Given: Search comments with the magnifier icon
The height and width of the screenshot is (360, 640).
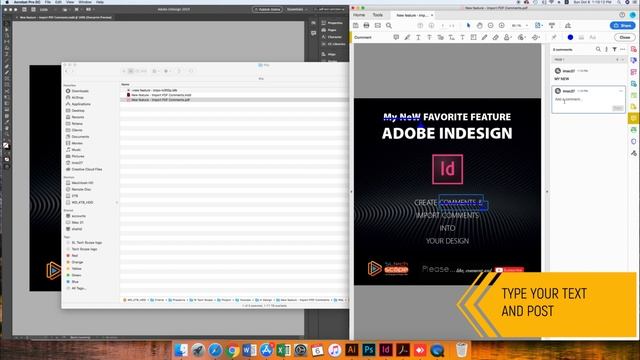Looking at the screenshot, I should click(598, 49).
